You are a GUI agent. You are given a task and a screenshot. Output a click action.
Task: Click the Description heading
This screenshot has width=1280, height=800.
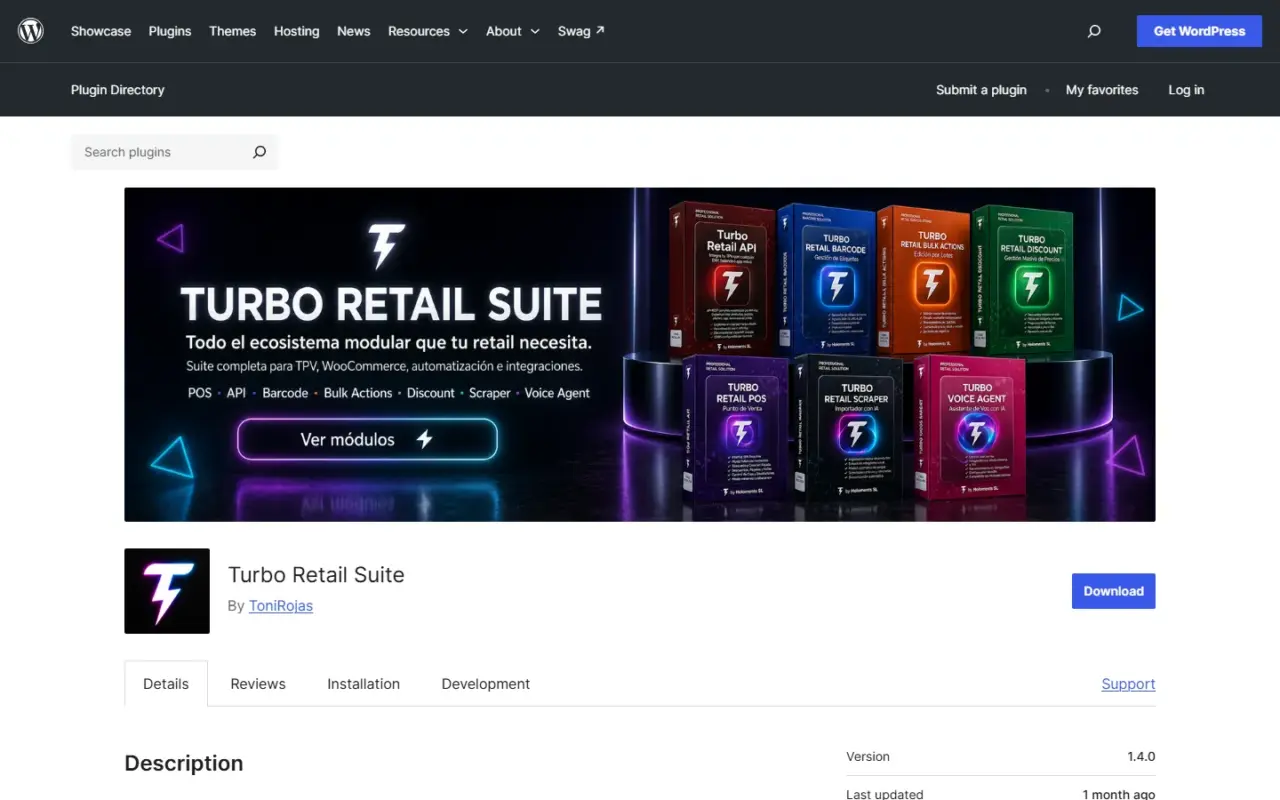point(184,763)
